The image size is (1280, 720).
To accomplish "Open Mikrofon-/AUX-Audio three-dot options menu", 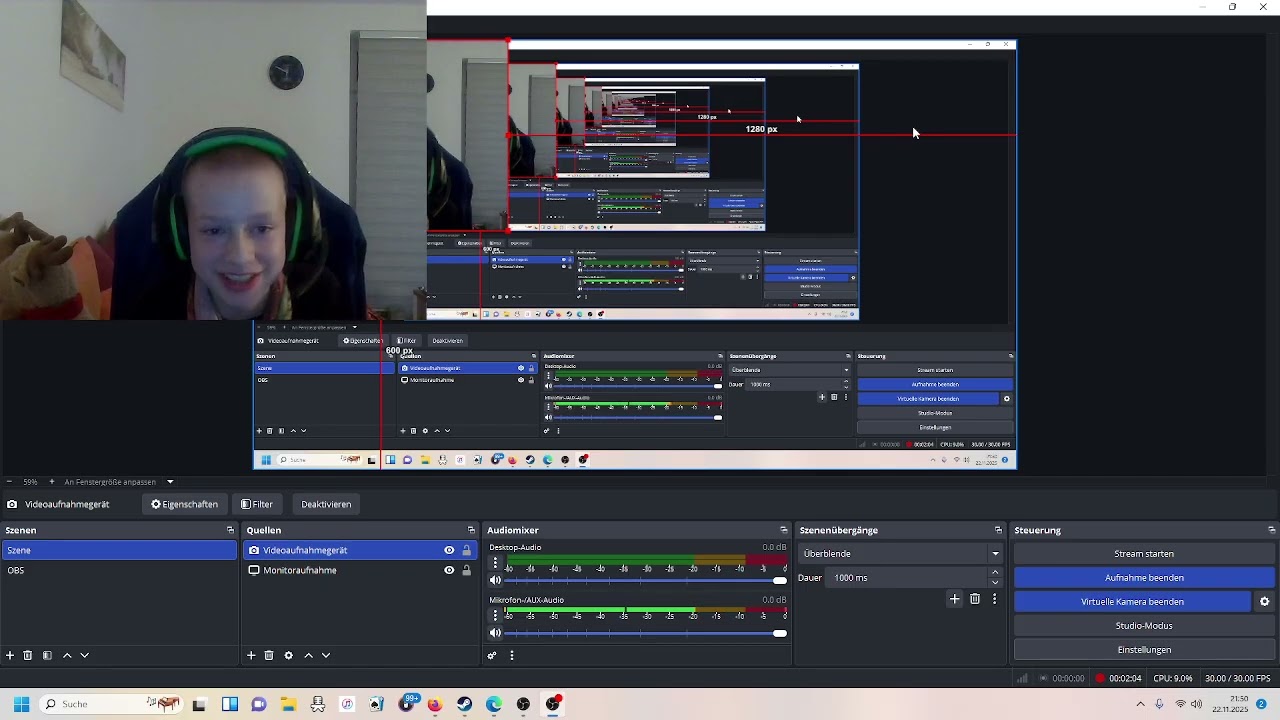I will pos(495,616).
